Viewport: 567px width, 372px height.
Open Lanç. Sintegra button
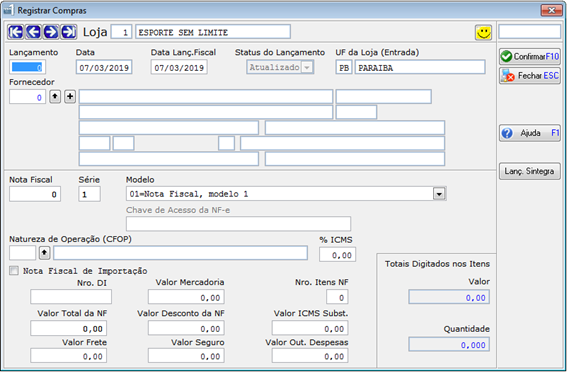pos(530,171)
